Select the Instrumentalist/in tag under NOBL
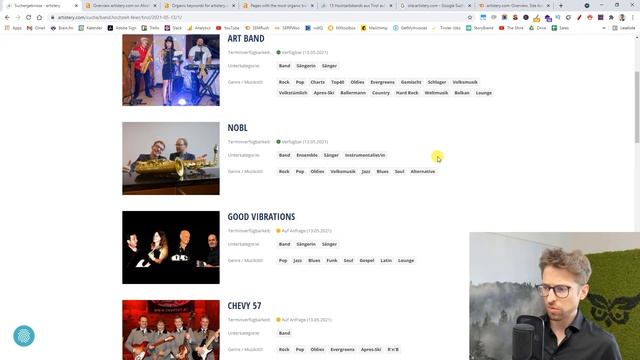640x360 pixels. pyautogui.click(x=365, y=155)
